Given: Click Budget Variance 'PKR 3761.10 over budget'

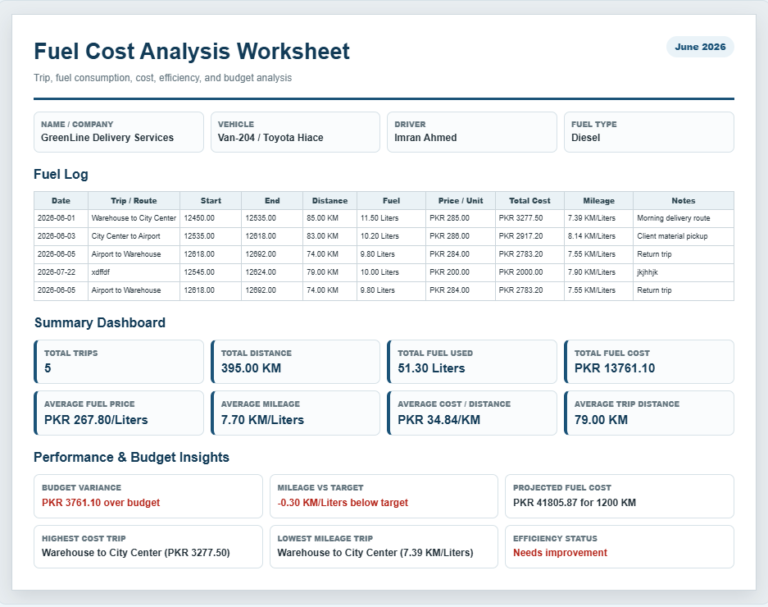Looking at the screenshot, I should click(101, 503).
